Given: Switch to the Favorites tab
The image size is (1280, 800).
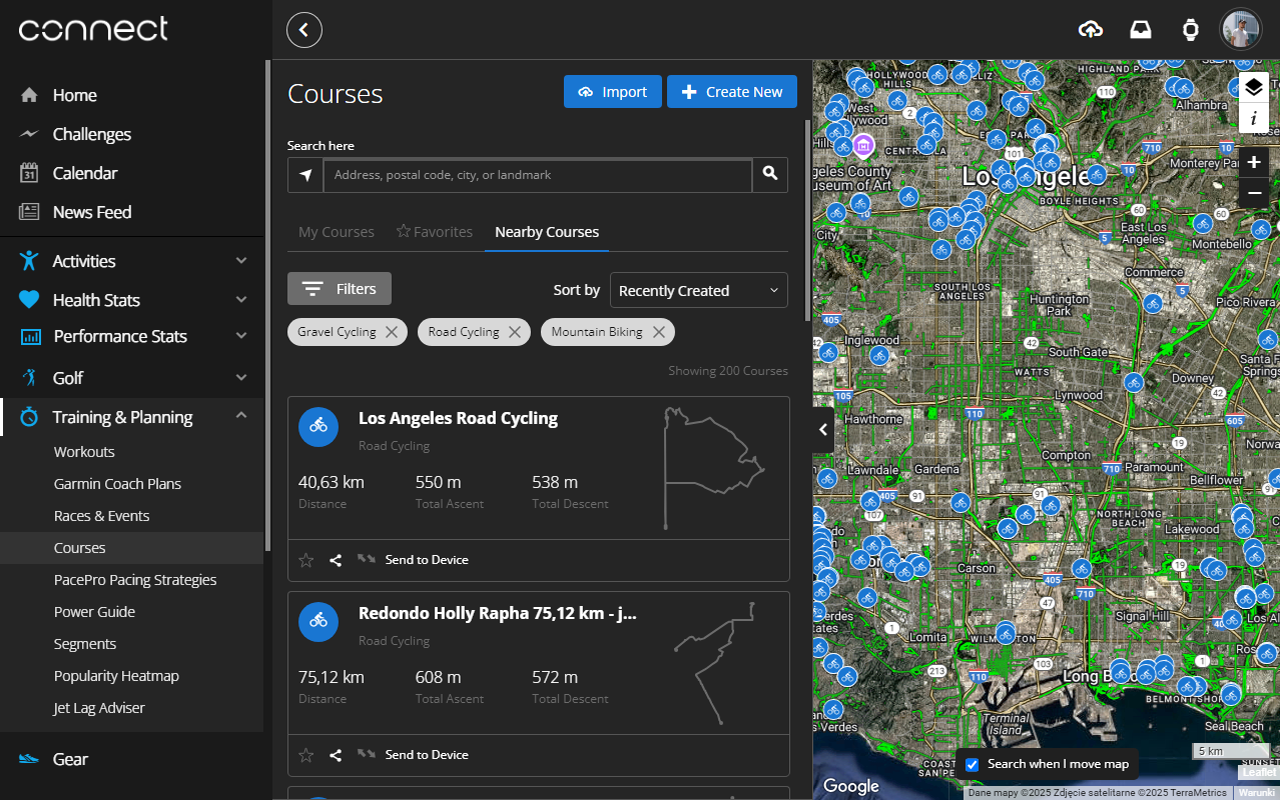Looking at the screenshot, I should tap(434, 232).
